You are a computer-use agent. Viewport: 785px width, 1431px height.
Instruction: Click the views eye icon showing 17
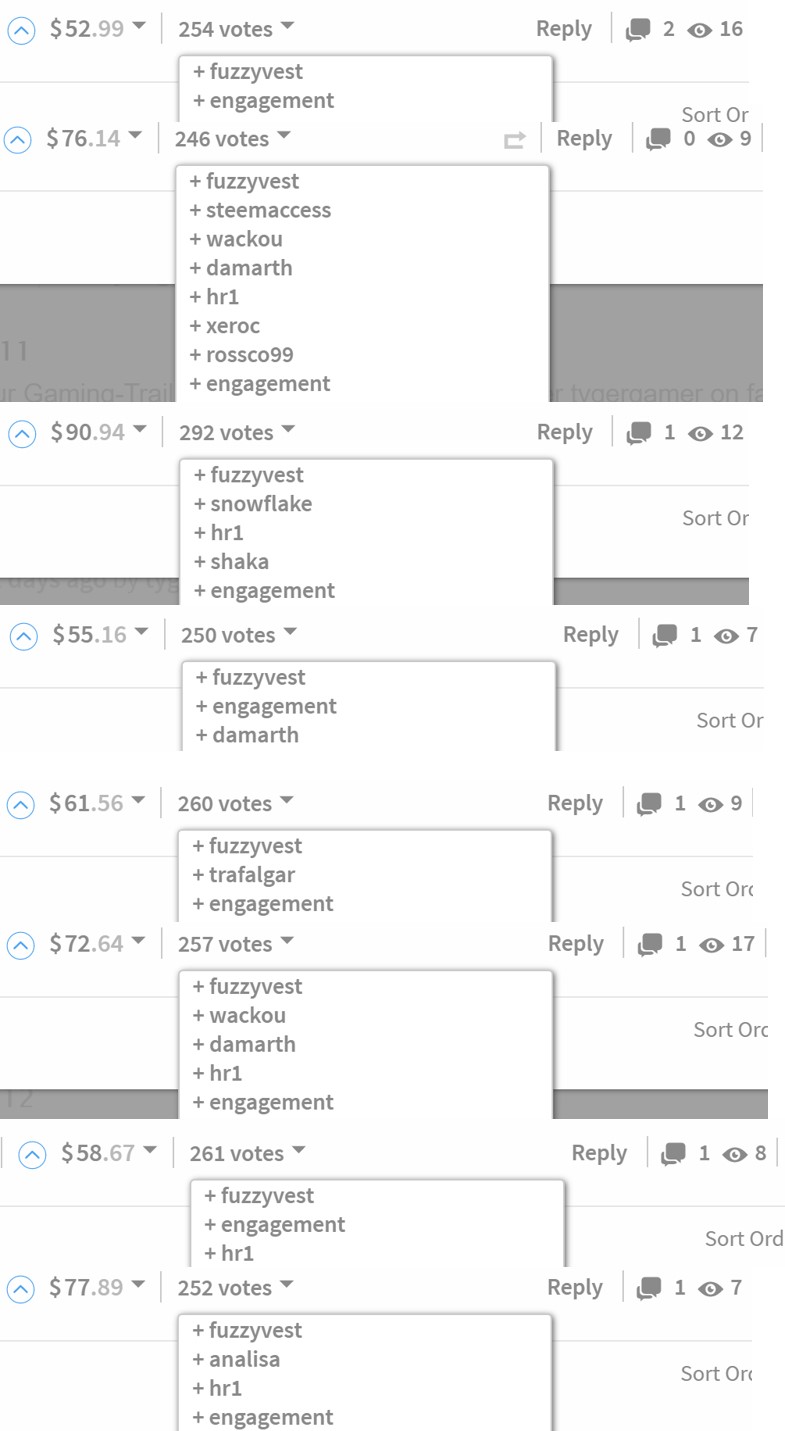712,944
